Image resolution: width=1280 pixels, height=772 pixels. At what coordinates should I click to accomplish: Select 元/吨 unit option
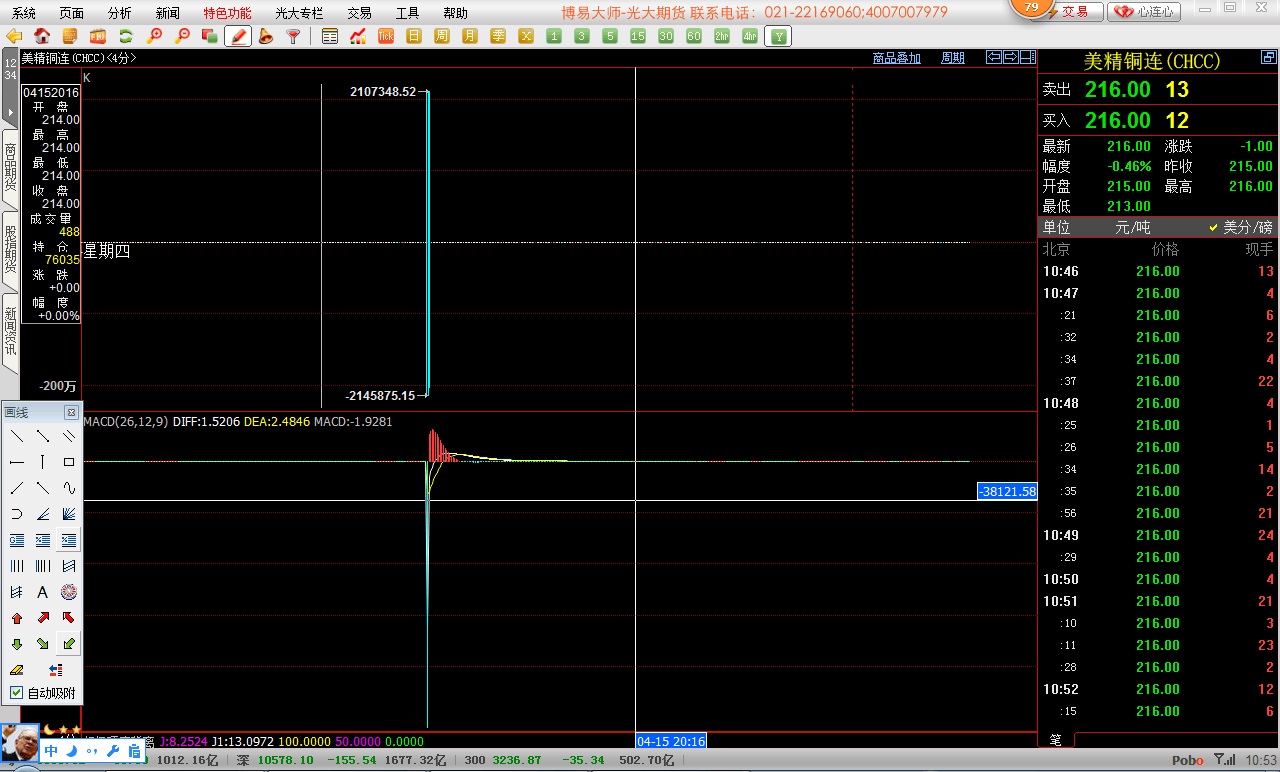(1132, 228)
